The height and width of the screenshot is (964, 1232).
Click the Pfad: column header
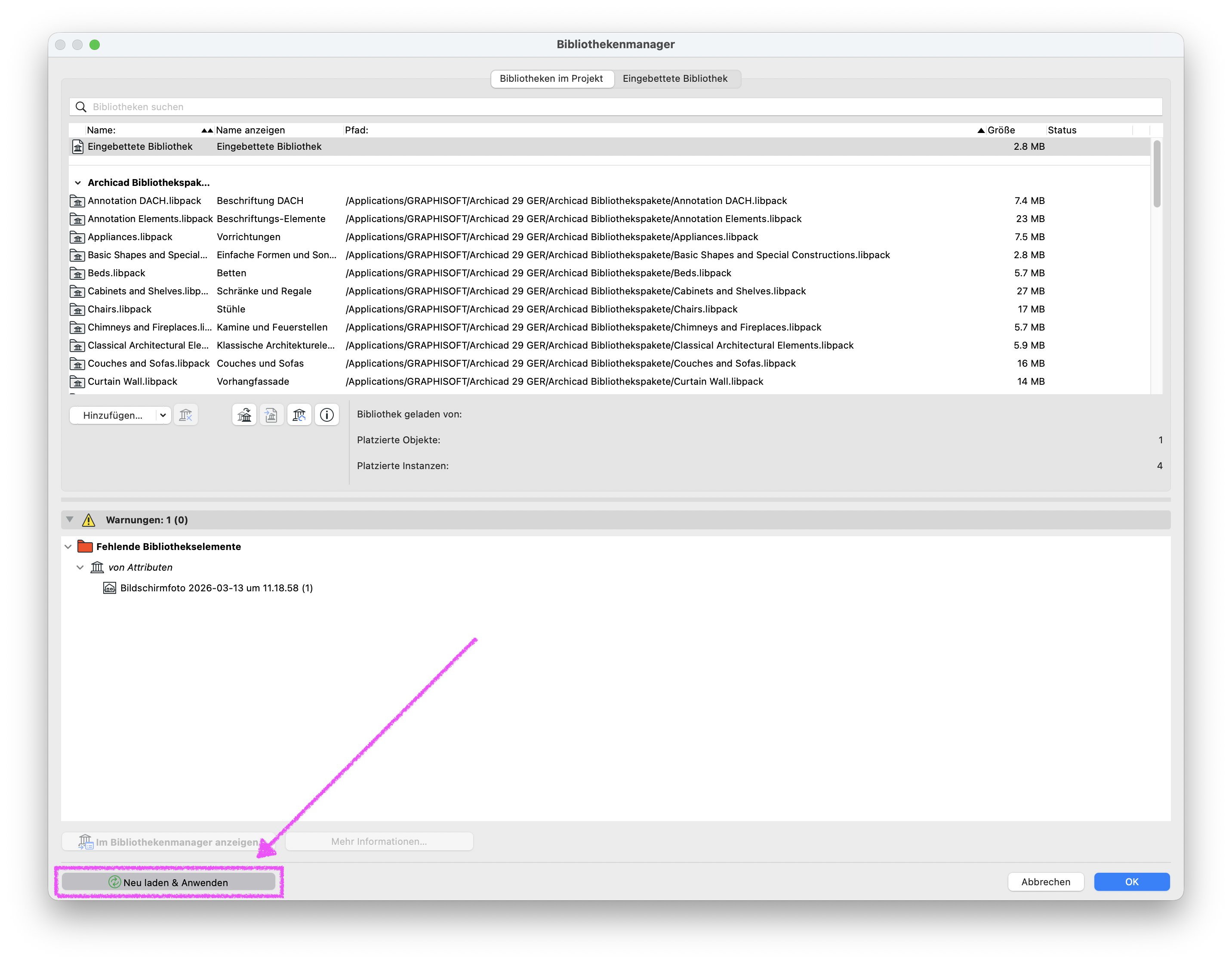click(357, 130)
